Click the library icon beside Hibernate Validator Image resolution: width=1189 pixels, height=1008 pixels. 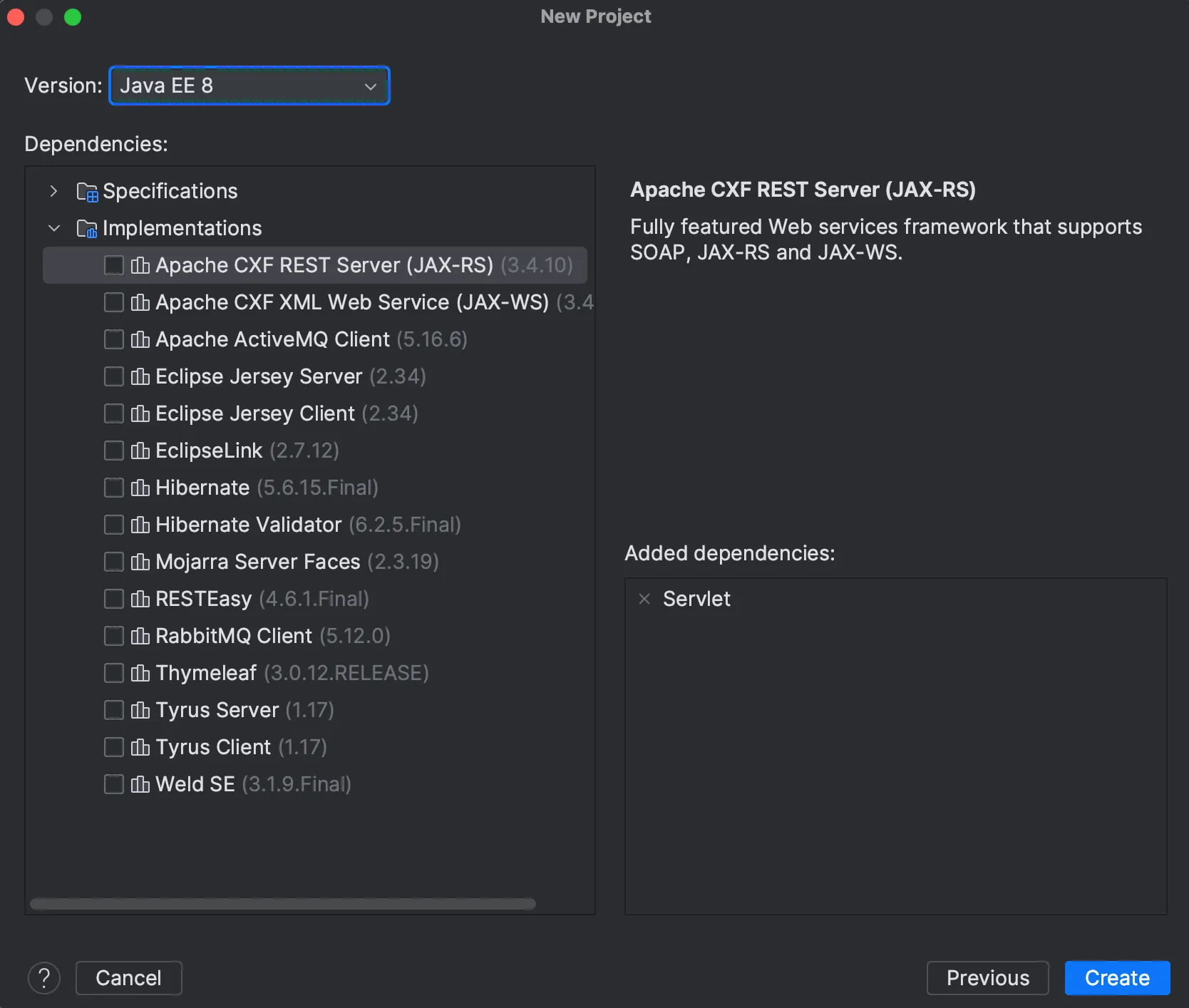(x=140, y=525)
